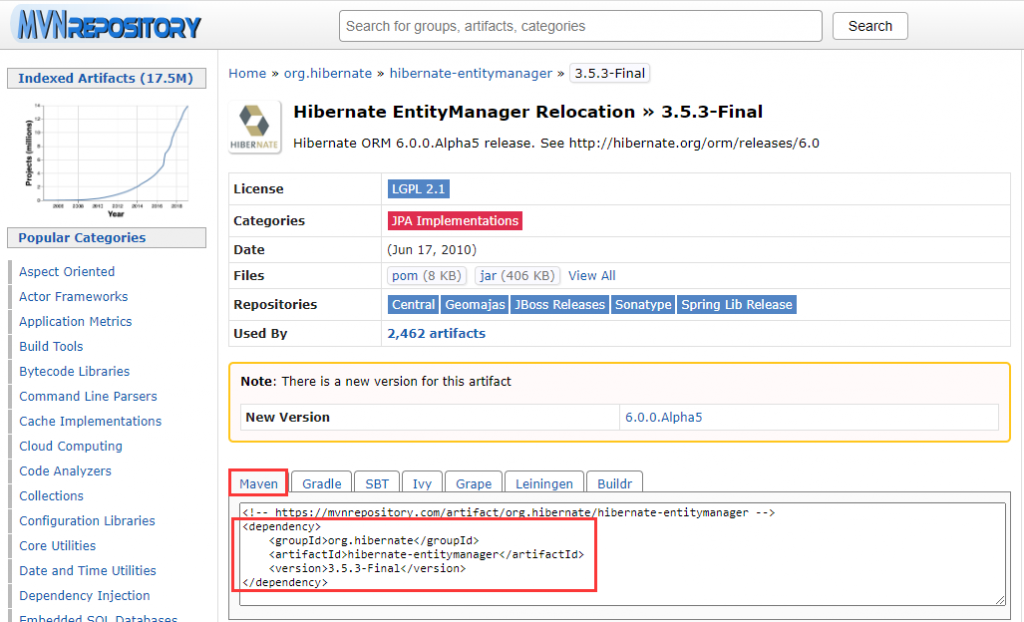
Task: Click the Search button
Action: click(x=870, y=26)
